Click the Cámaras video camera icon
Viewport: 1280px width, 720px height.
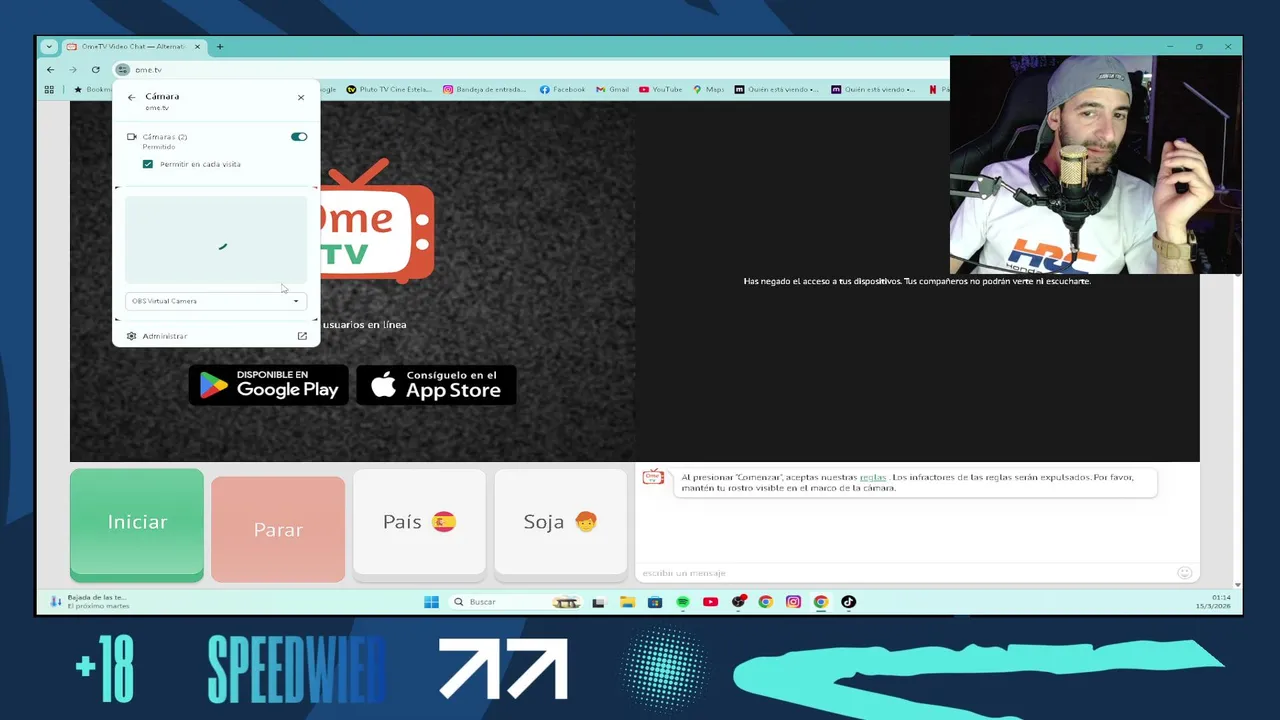tap(132, 137)
